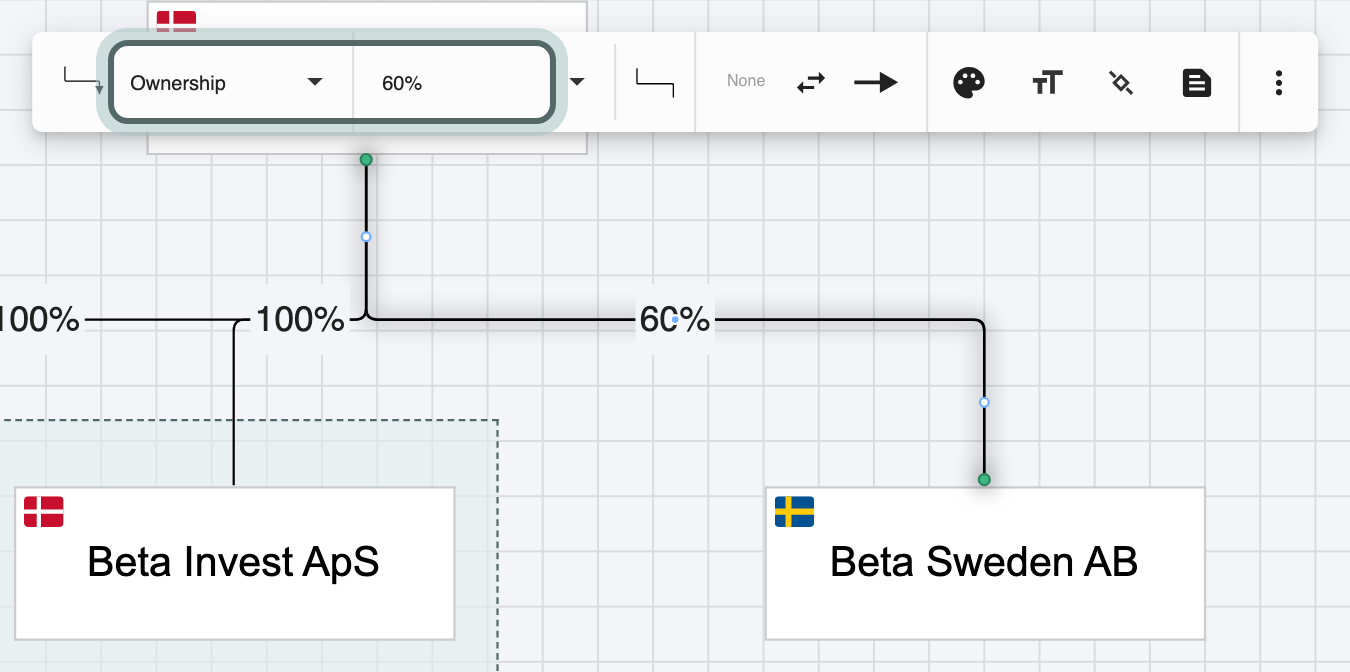Open the three-dot more options menu
This screenshot has width=1350, height=672.
click(1279, 83)
